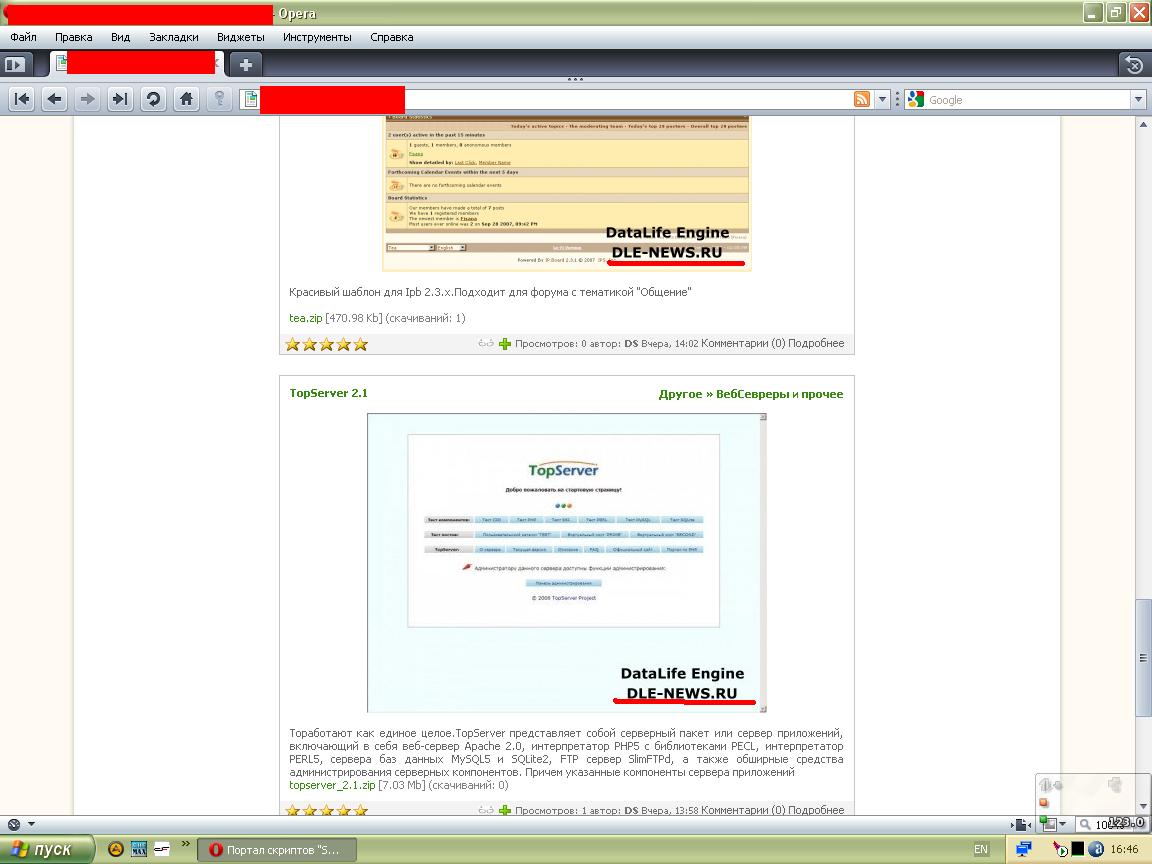Expand the address bar history dropdown

(x=882, y=99)
